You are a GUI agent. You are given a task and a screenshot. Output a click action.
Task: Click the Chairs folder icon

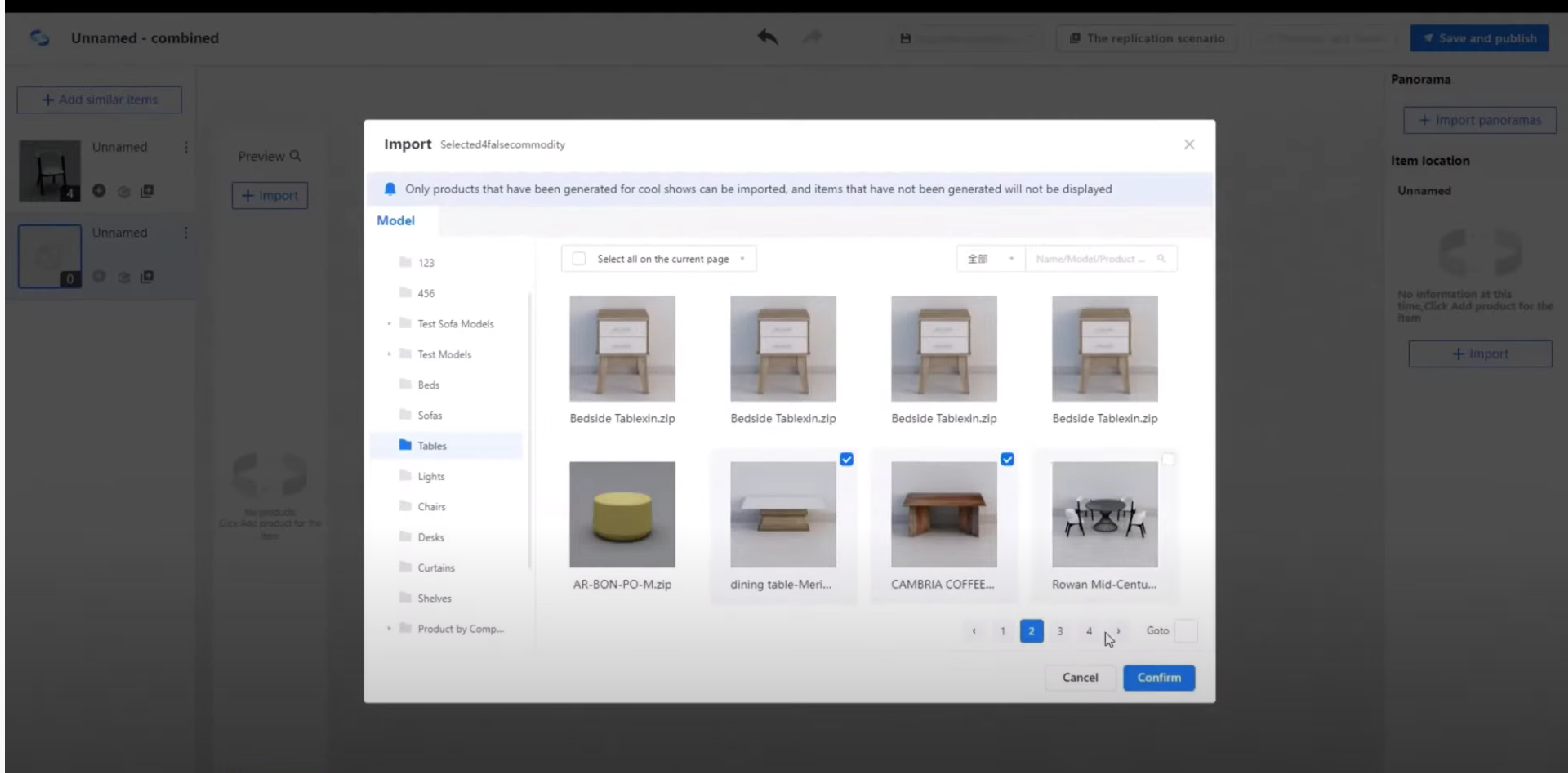tap(405, 507)
